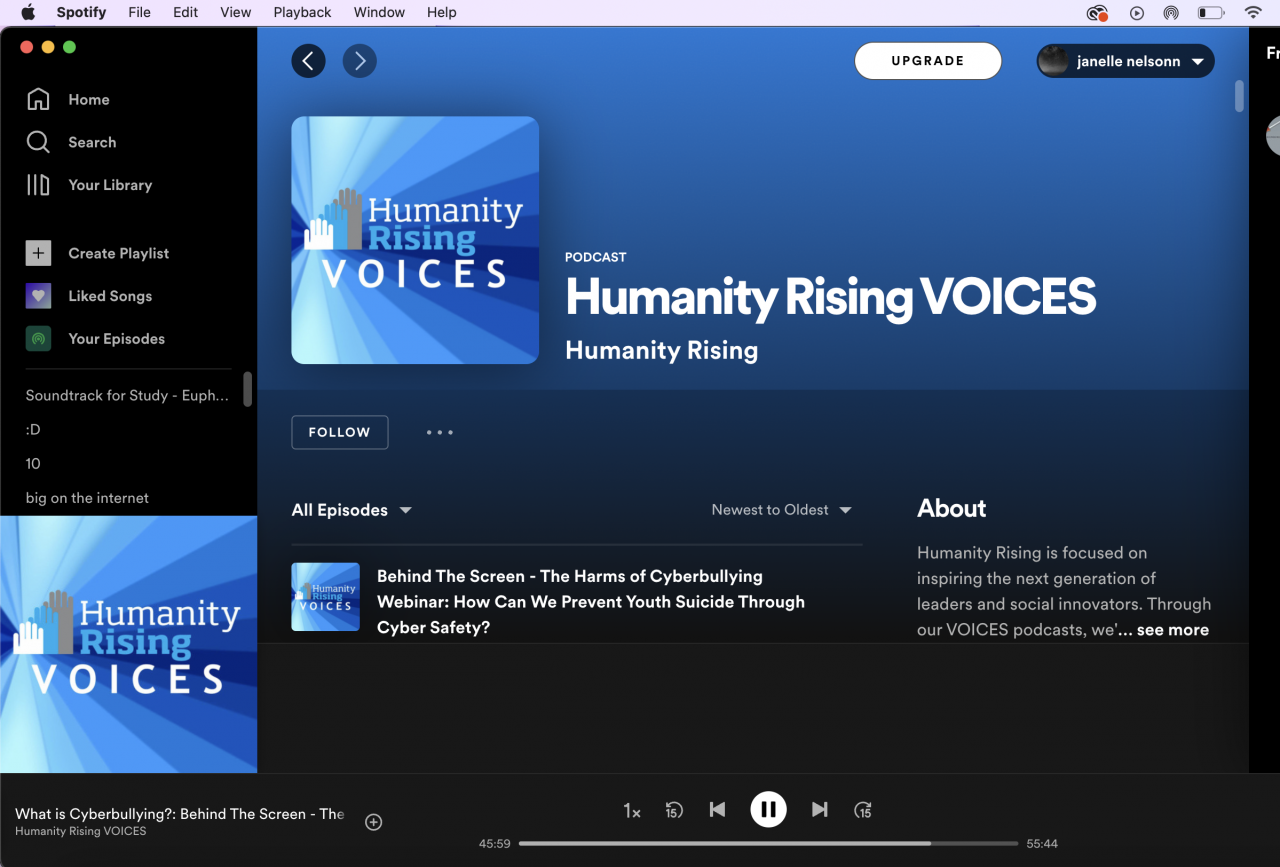Viewport: 1280px width, 867px height.
Task: Open the Edit menu
Action: [x=185, y=12]
